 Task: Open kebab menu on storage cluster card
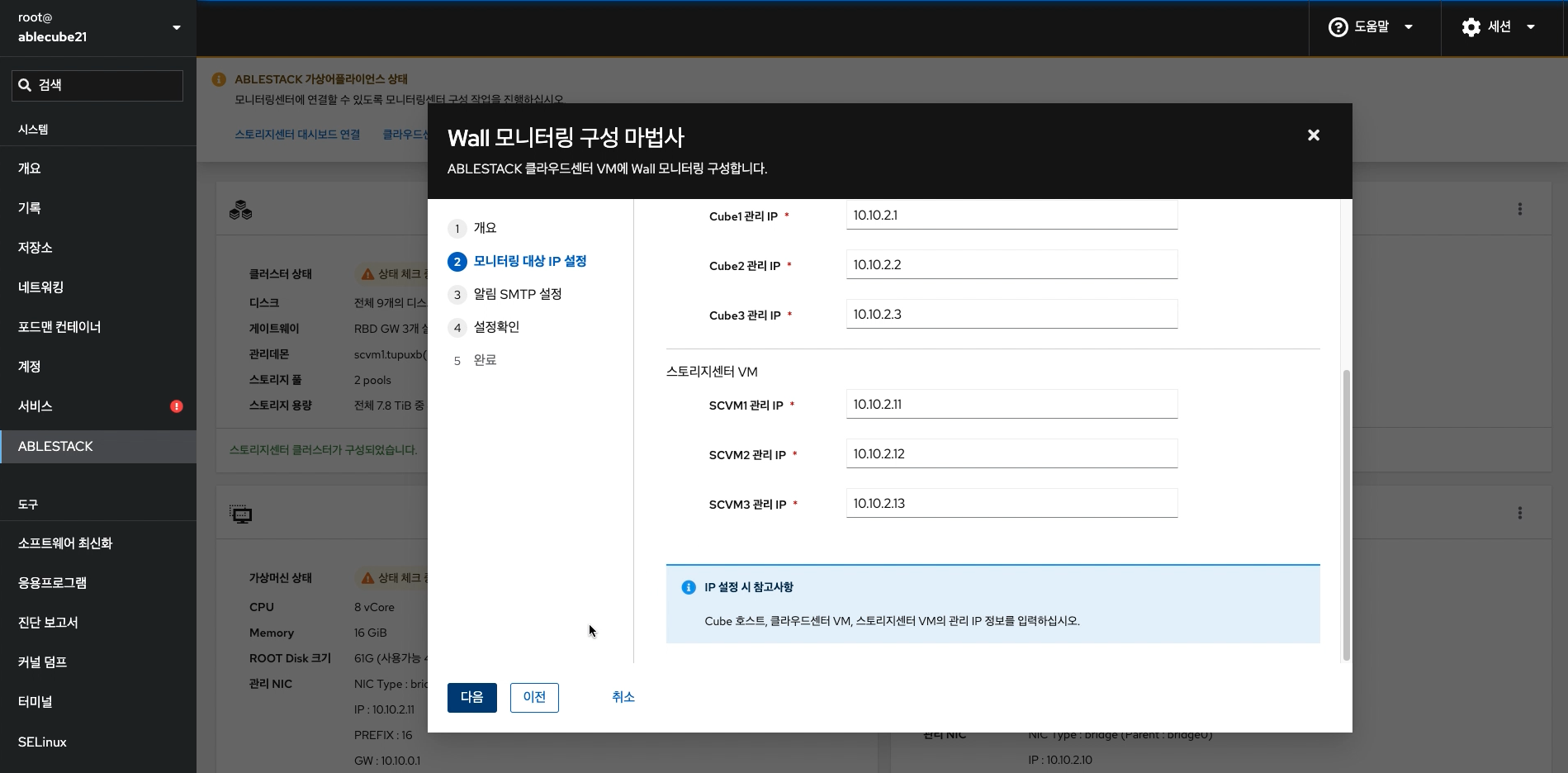1519,210
